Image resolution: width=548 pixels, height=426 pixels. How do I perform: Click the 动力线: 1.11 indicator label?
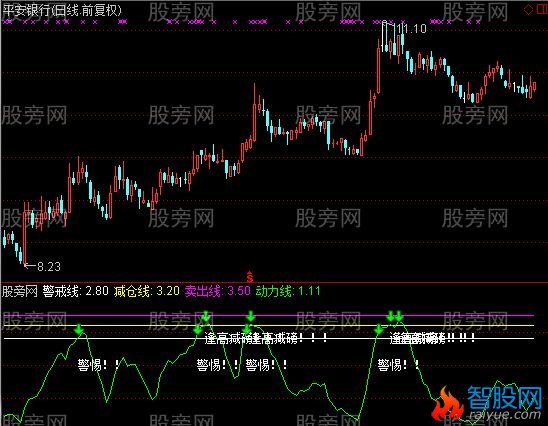288,291
